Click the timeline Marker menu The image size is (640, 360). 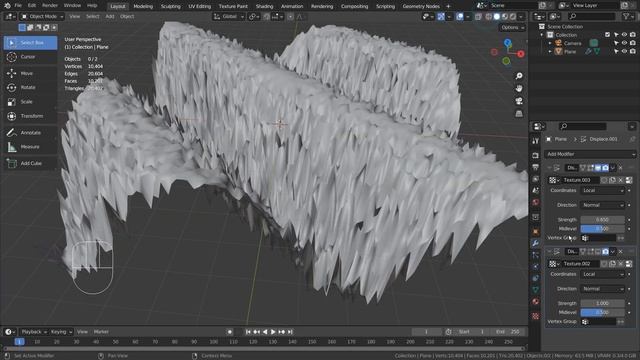[101, 332]
